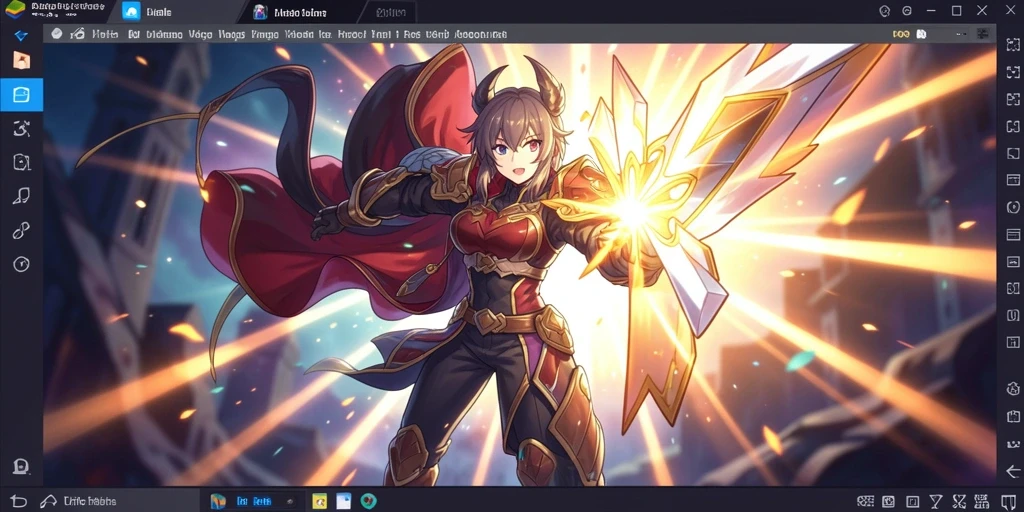Click the book icon in bottom-right corner
The image size is (1024, 512).
(x=1008, y=501)
